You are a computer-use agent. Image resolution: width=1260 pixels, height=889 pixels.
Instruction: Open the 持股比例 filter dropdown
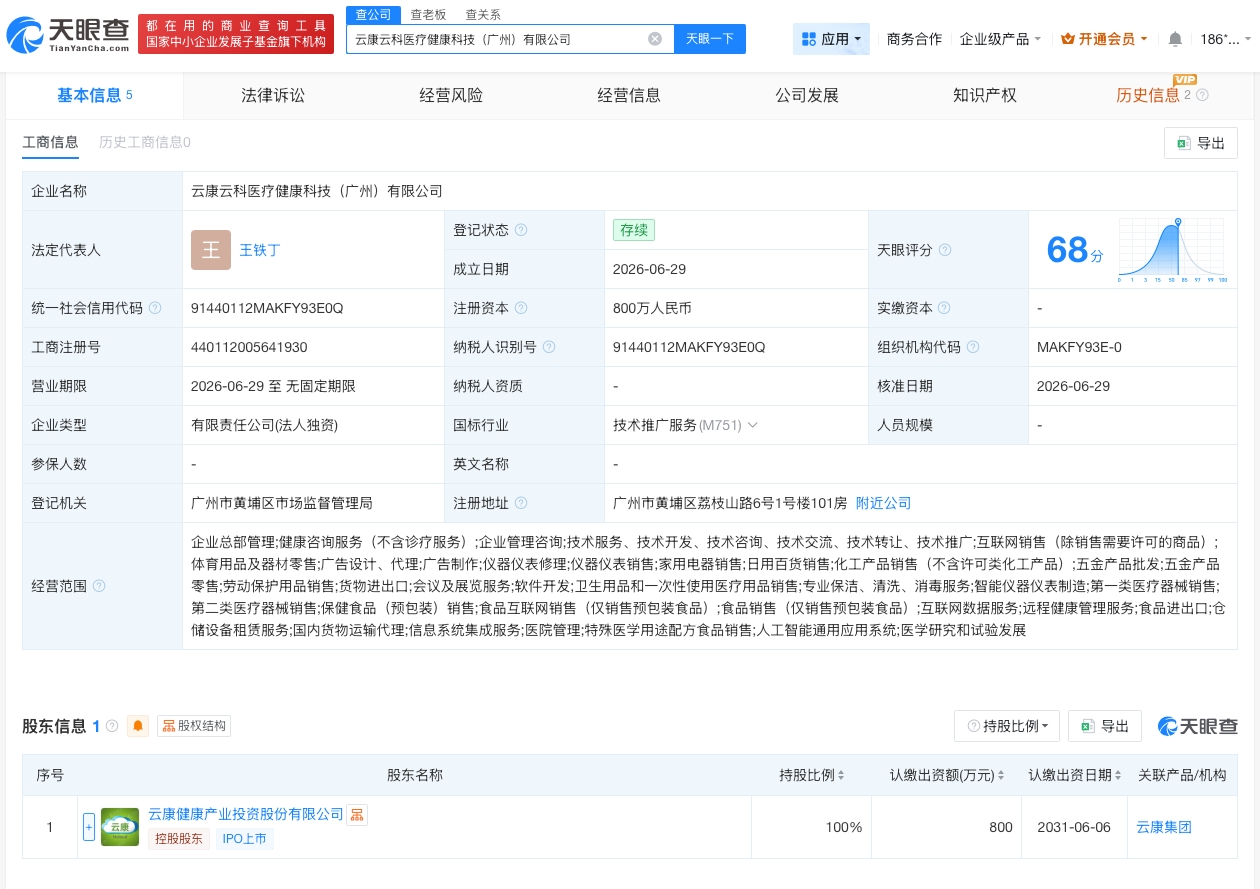coord(1007,726)
